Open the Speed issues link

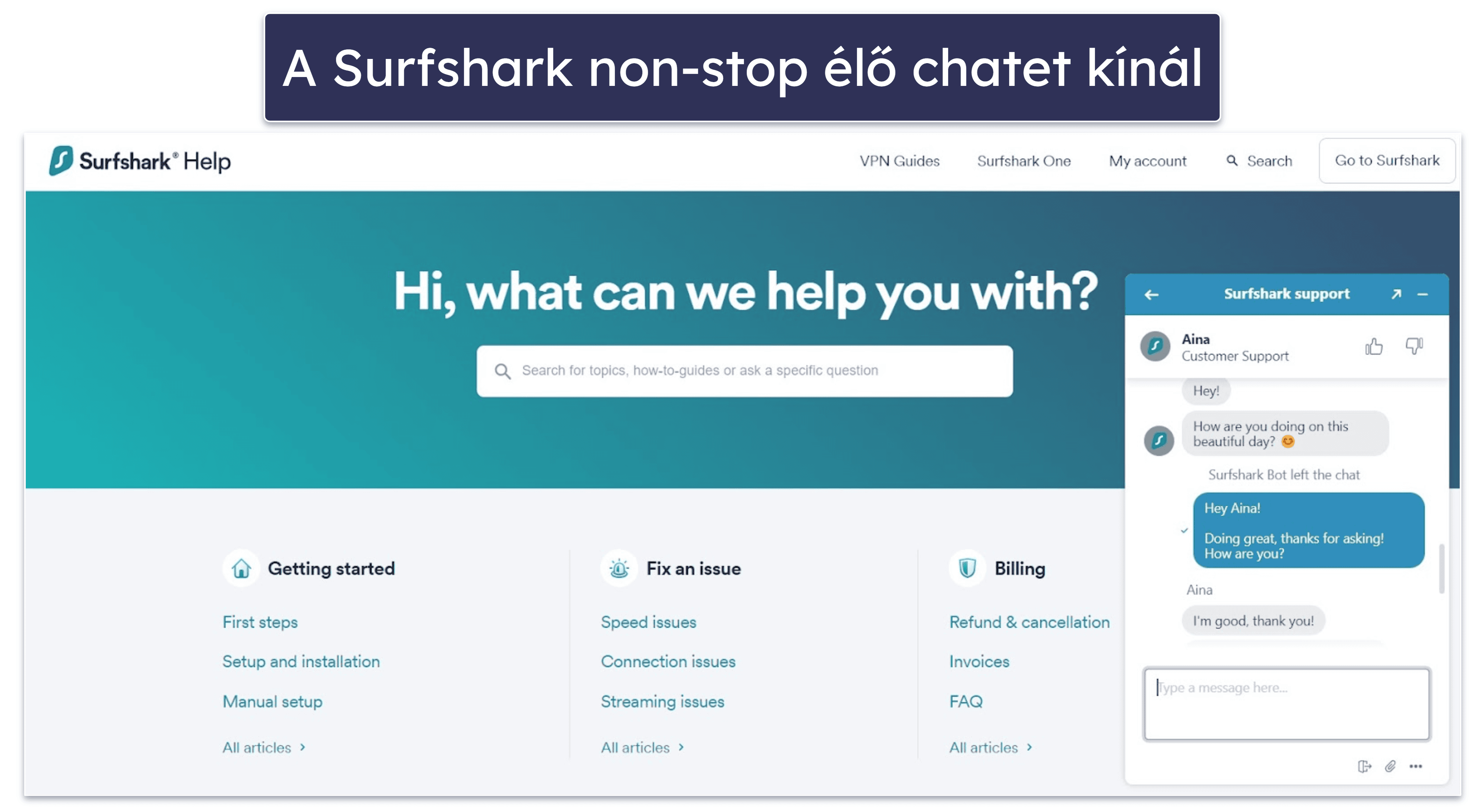click(648, 622)
